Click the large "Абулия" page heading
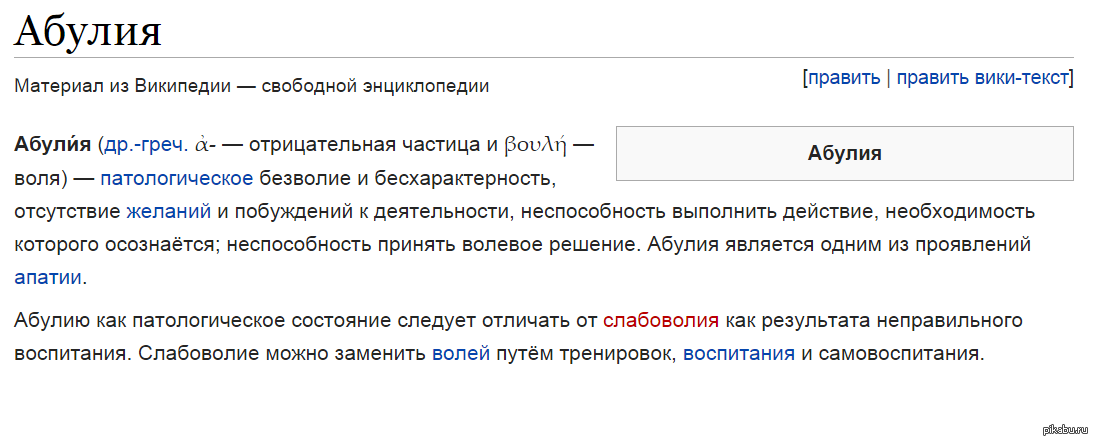The image size is (1093, 441). point(89,33)
